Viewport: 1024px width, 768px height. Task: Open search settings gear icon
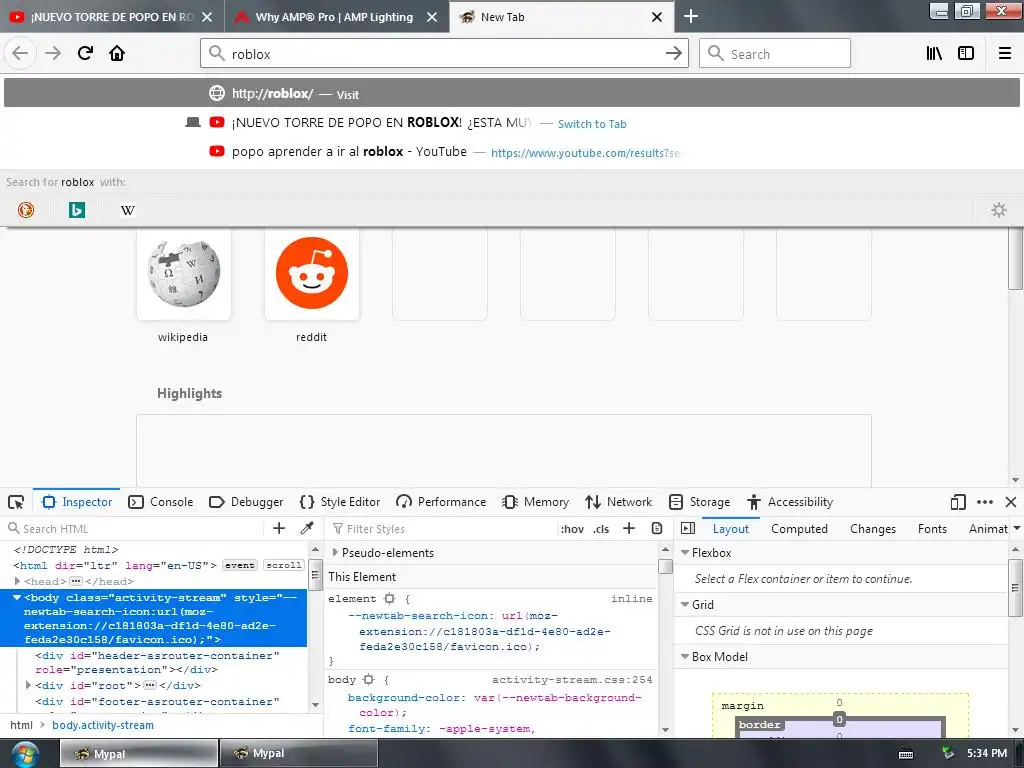point(999,210)
